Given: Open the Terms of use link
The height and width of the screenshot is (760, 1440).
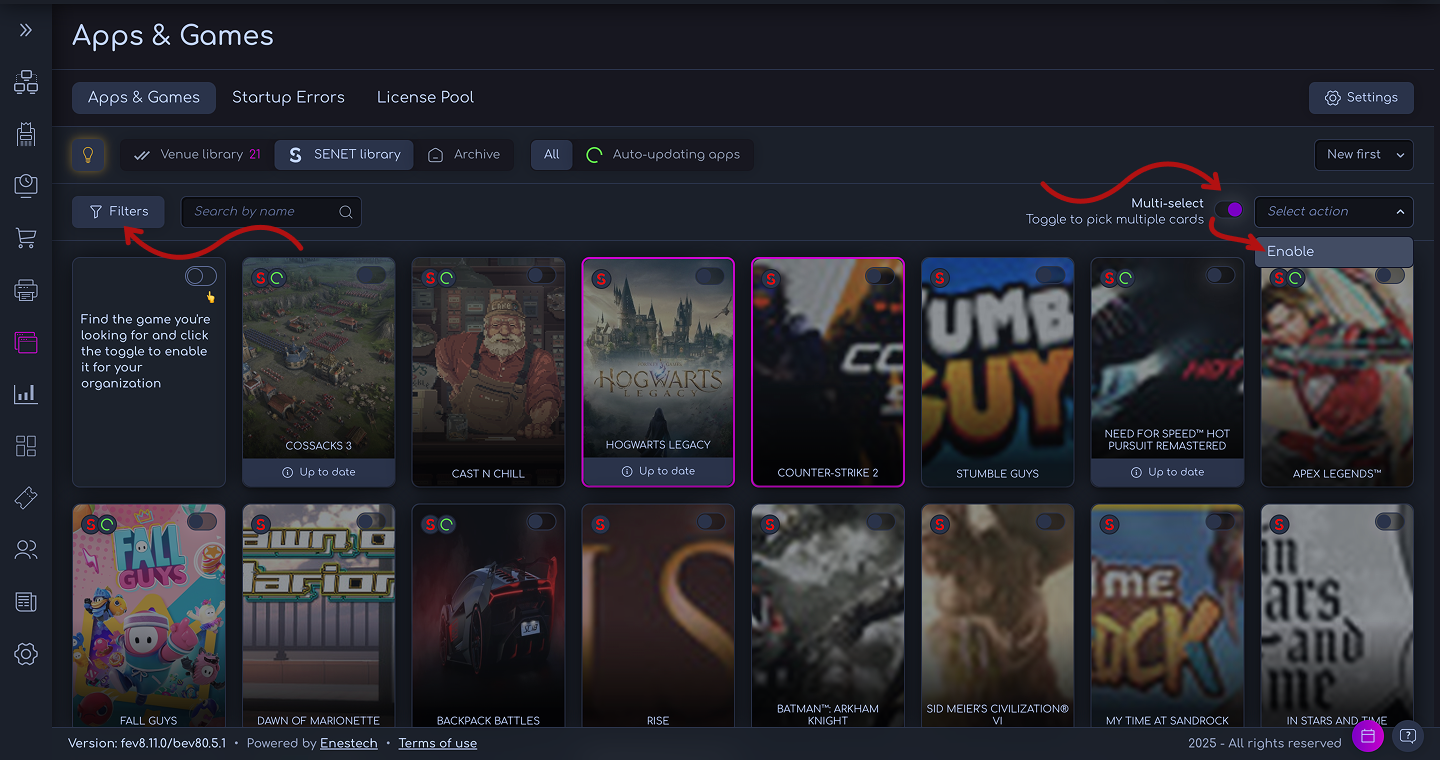Looking at the screenshot, I should pyautogui.click(x=437, y=743).
